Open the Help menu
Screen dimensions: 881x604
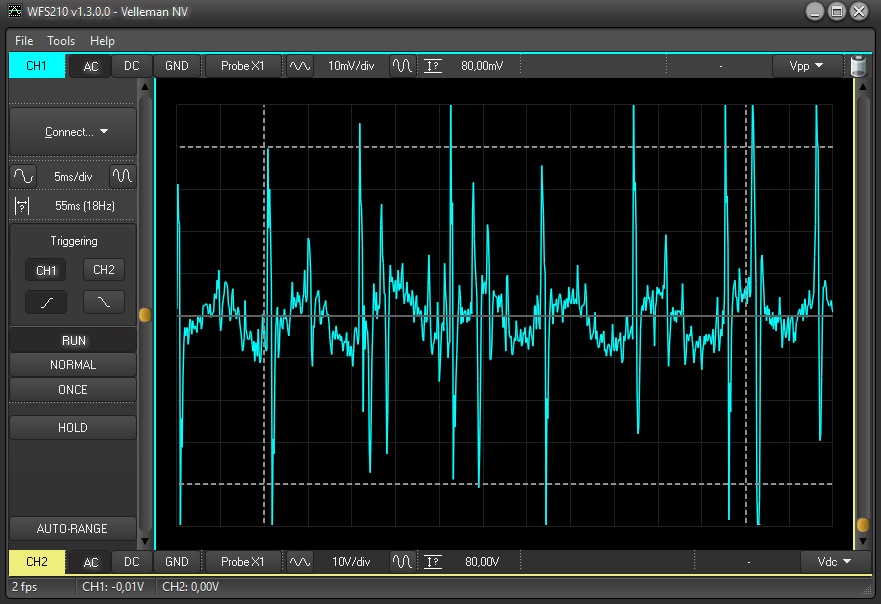point(102,40)
